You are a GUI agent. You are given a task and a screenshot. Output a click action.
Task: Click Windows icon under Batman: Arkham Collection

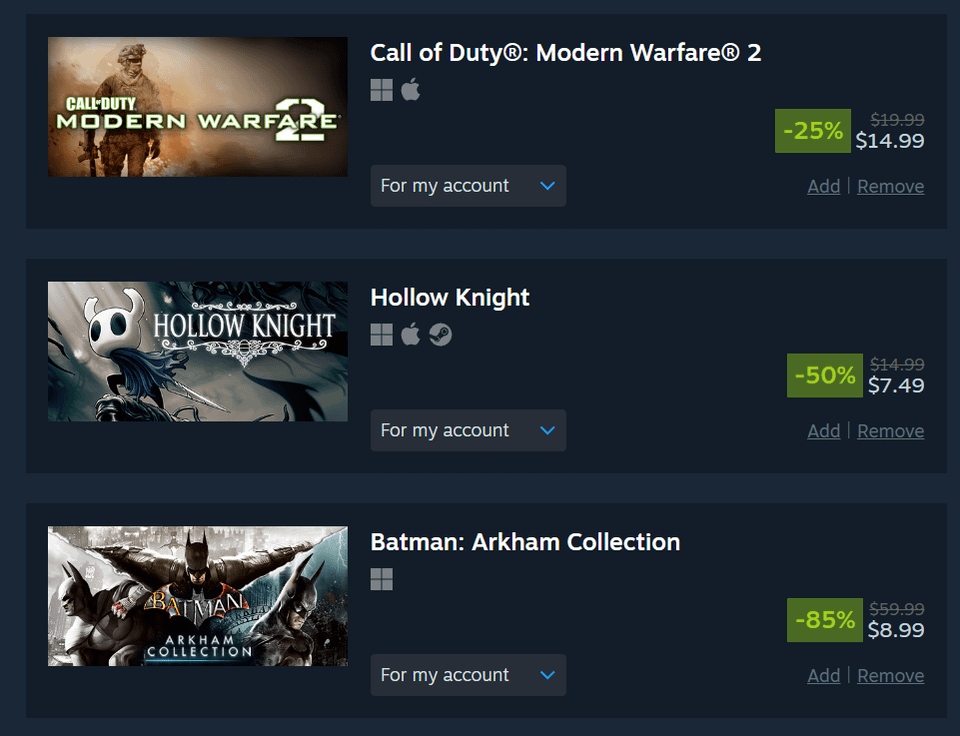click(x=381, y=579)
